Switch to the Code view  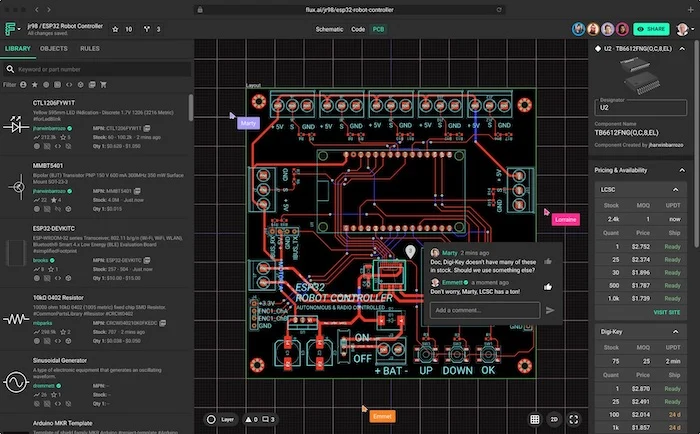tap(358, 29)
